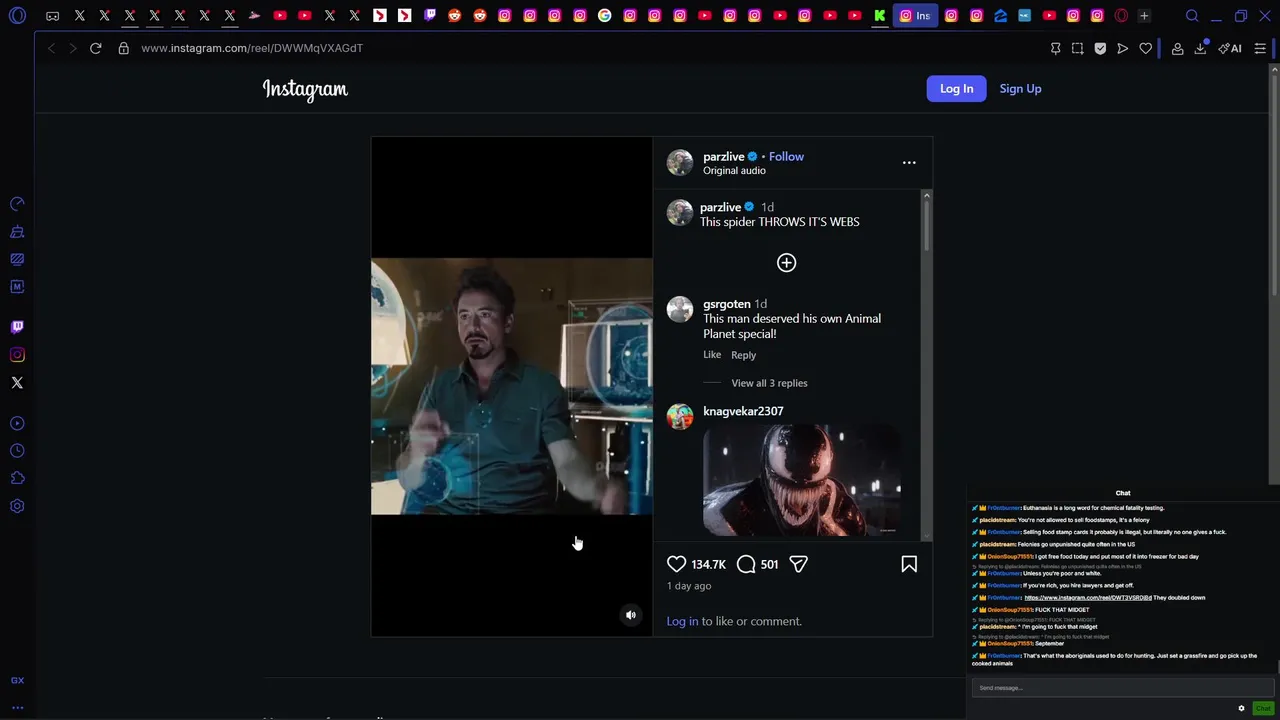Viewport: 1280px width, 720px height.
Task: Open X panel in the Opera sidebar
Action: pyautogui.click(x=17, y=383)
